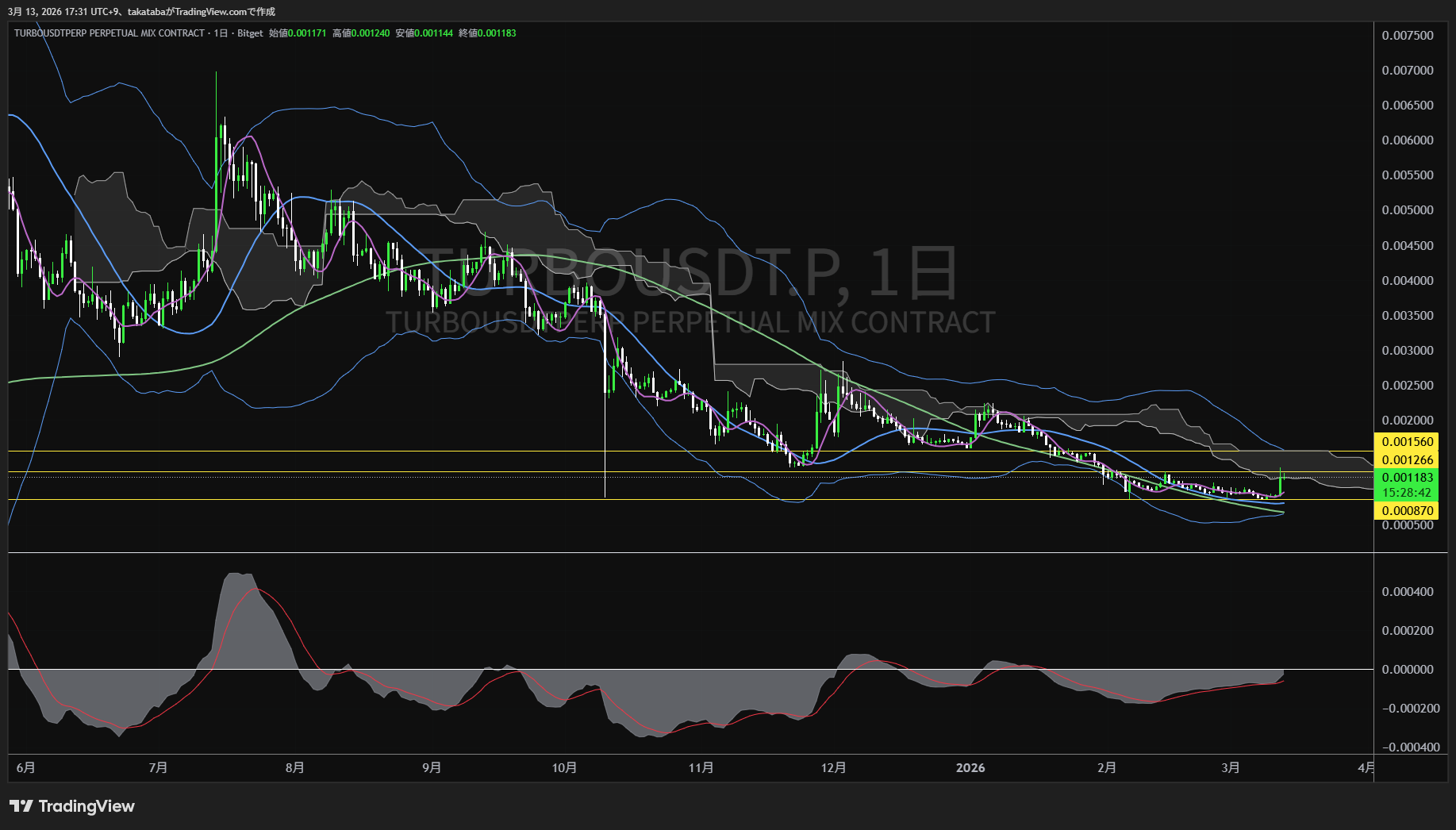
Task: Click the 15:28:42 candle countdown timer
Action: [1407, 493]
